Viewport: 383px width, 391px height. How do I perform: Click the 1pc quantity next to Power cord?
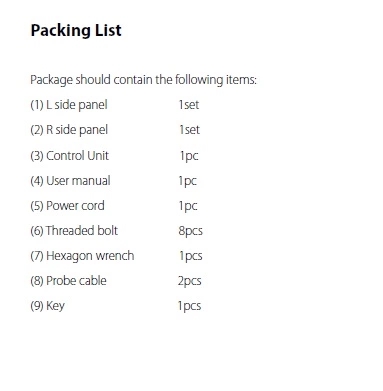(x=188, y=206)
